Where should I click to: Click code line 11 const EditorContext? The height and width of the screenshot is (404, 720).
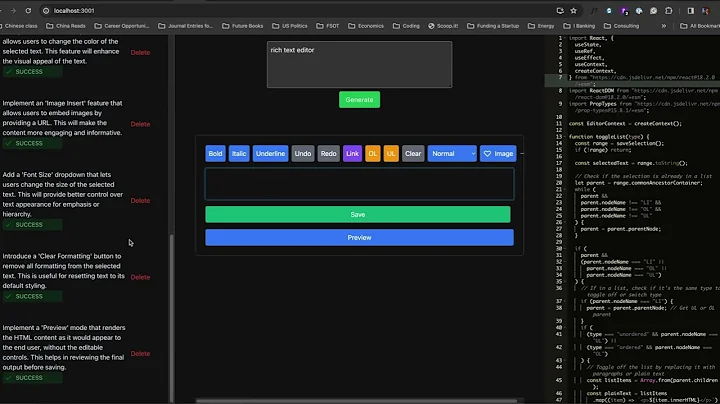click(x=625, y=123)
